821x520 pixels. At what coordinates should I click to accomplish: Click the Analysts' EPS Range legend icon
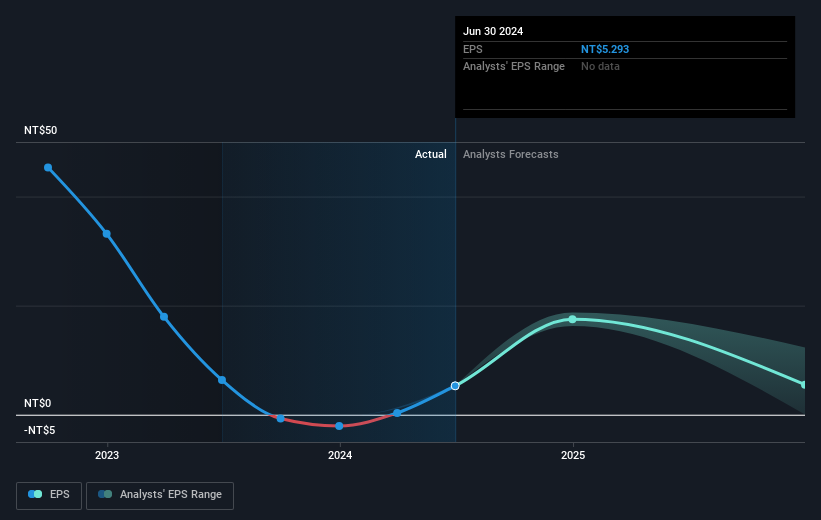tap(105, 494)
